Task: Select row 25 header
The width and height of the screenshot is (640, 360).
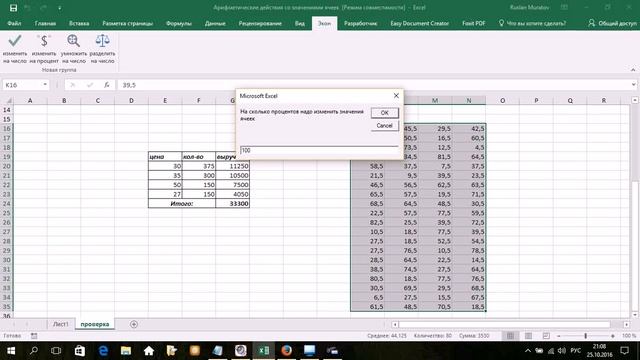Action: pos(7,213)
